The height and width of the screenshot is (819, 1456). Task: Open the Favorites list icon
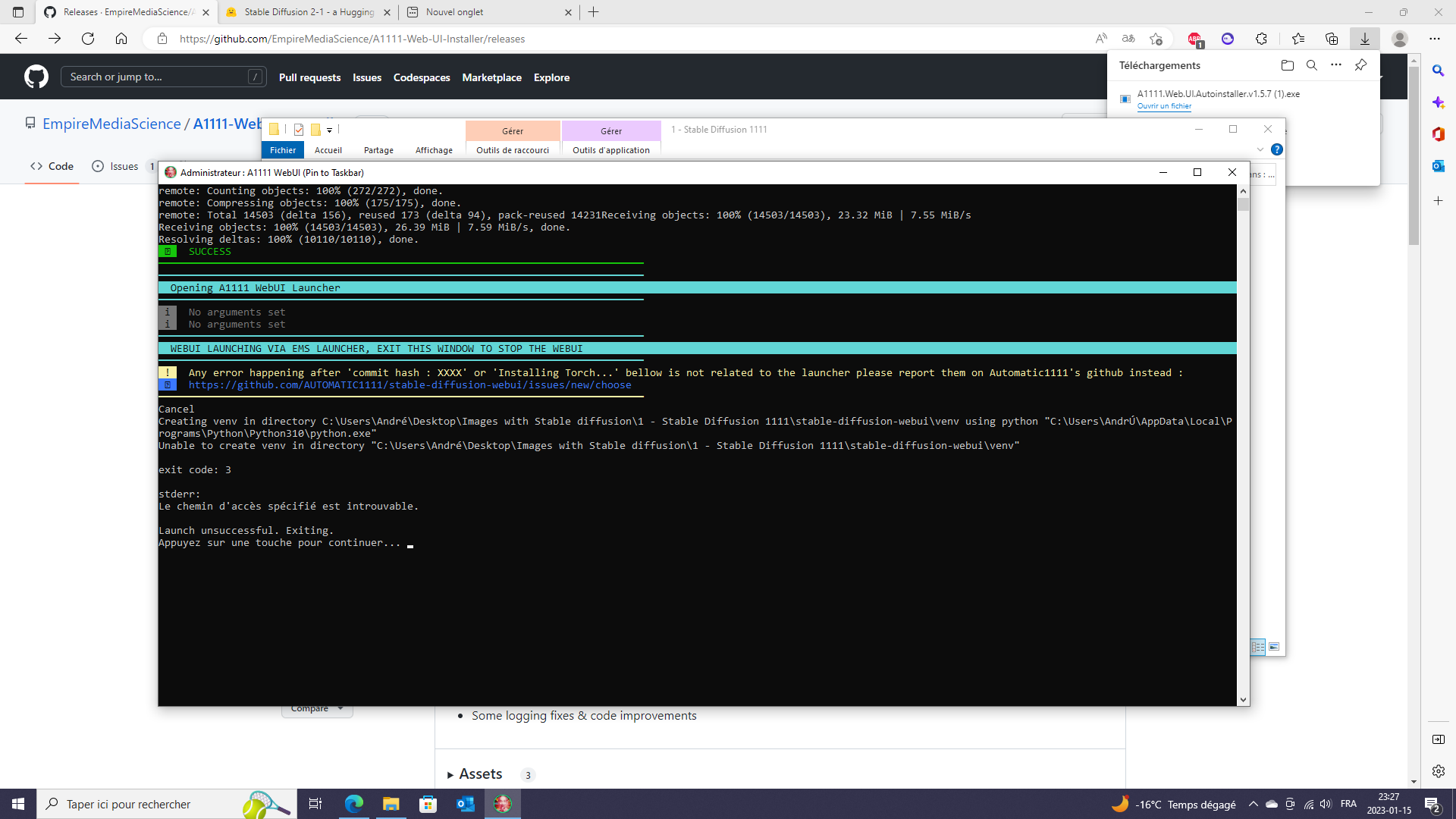[1298, 39]
